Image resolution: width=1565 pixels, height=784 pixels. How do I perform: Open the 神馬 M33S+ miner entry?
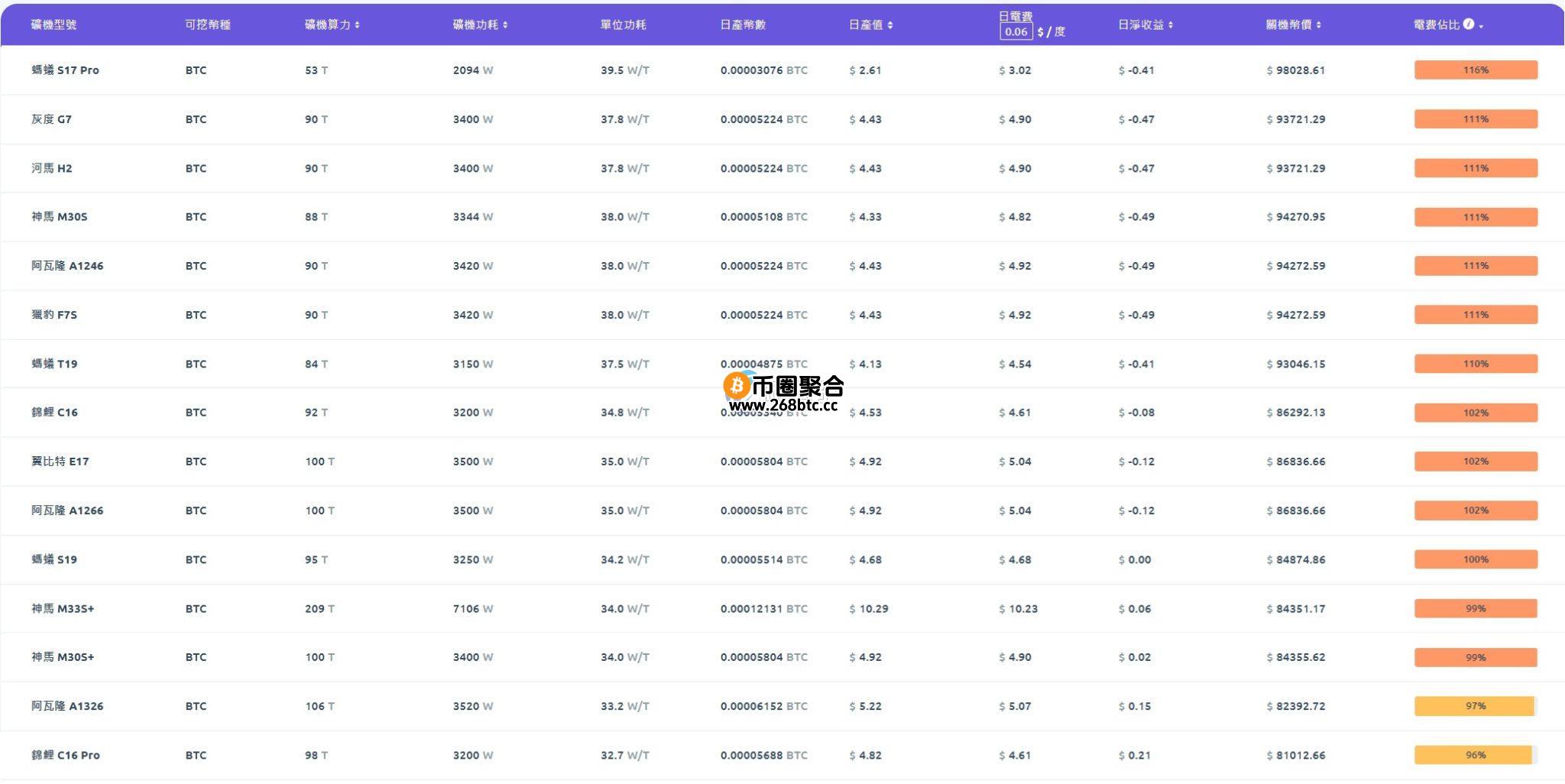tap(63, 609)
